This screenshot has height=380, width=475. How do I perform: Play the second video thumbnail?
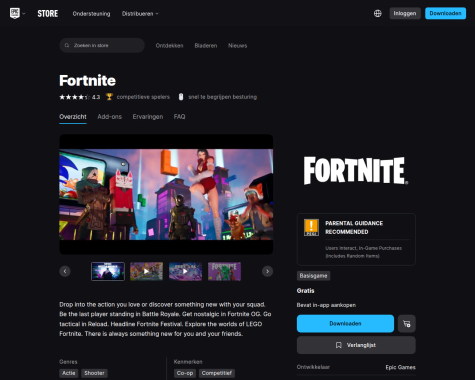[147, 271]
